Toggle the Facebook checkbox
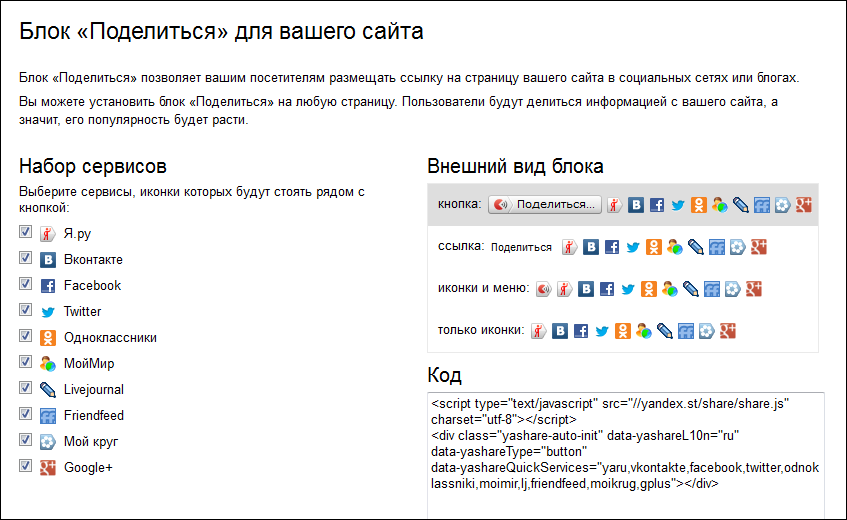The height and width of the screenshot is (520, 847). (x=25, y=284)
